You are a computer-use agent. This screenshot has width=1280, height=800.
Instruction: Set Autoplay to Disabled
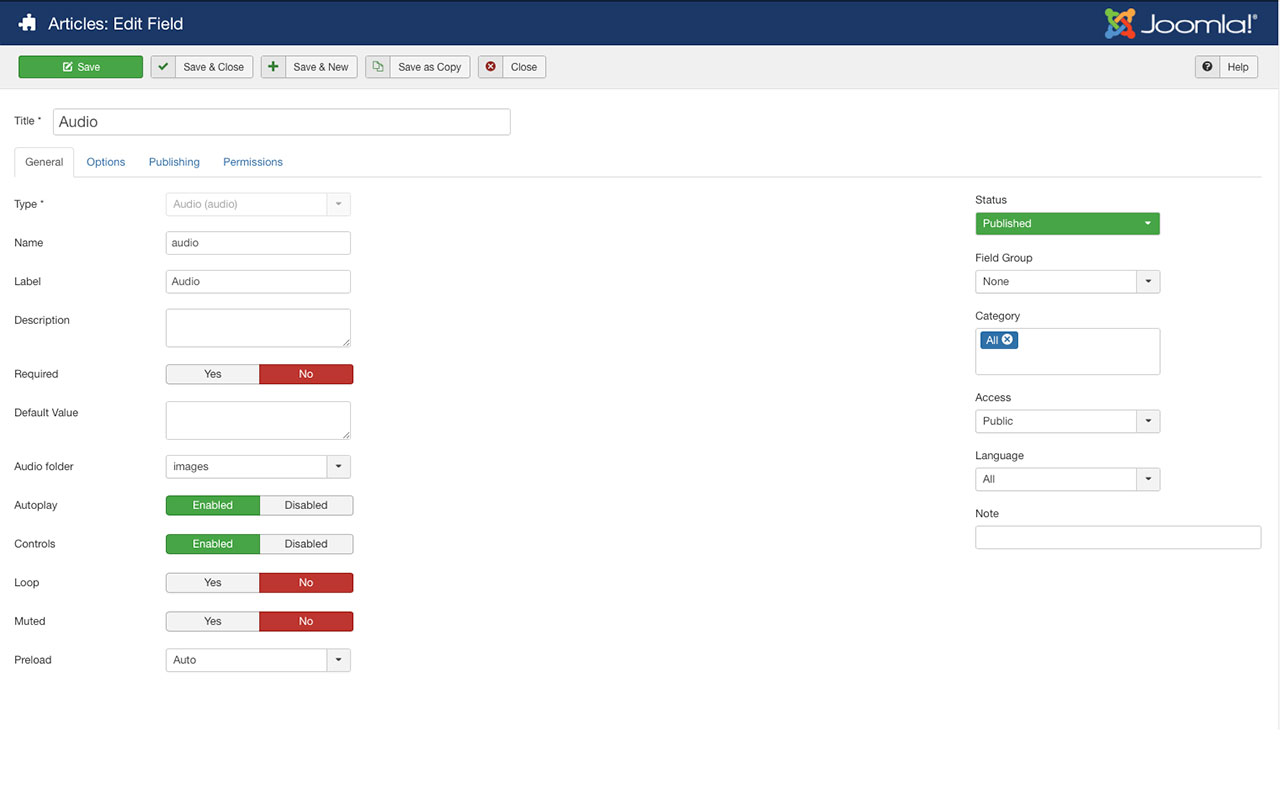tap(306, 505)
